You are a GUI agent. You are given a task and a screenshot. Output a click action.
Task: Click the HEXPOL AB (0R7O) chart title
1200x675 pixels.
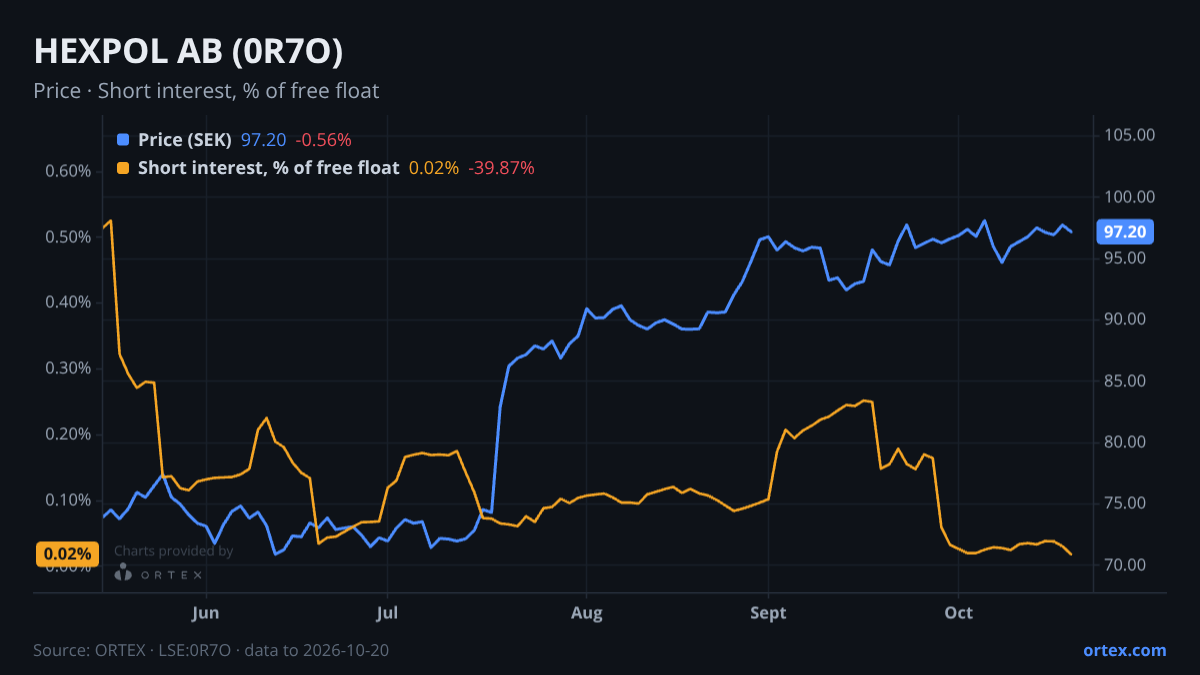click(x=189, y=52)
